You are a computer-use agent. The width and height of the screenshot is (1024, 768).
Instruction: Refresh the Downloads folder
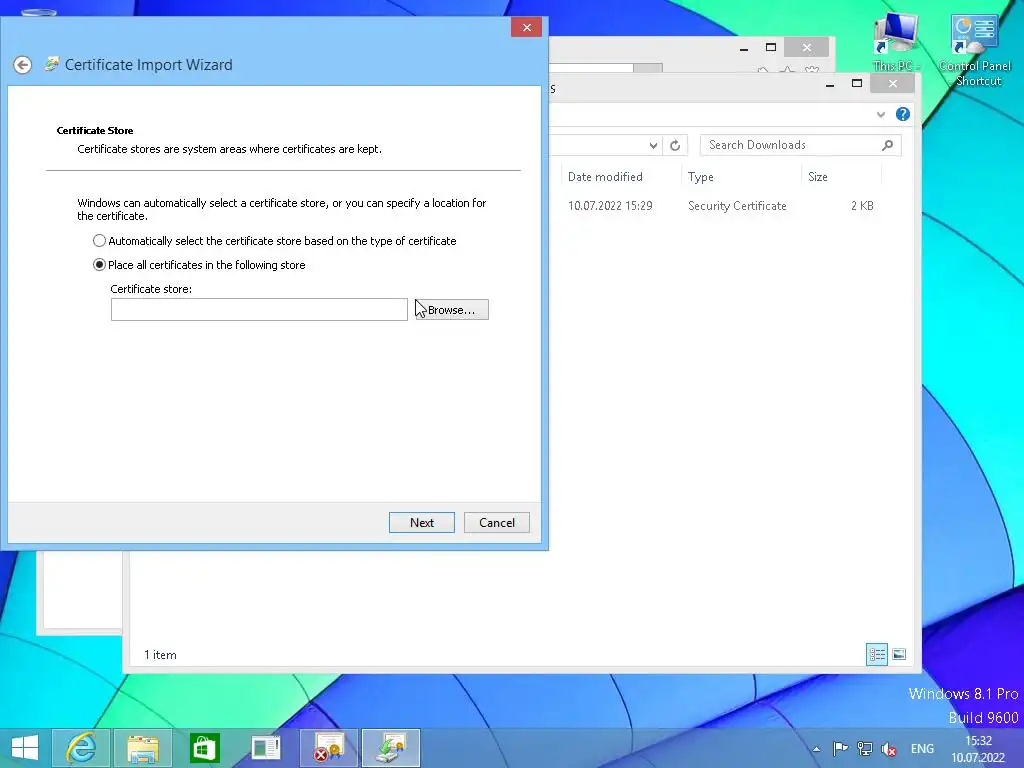point(675,146)
